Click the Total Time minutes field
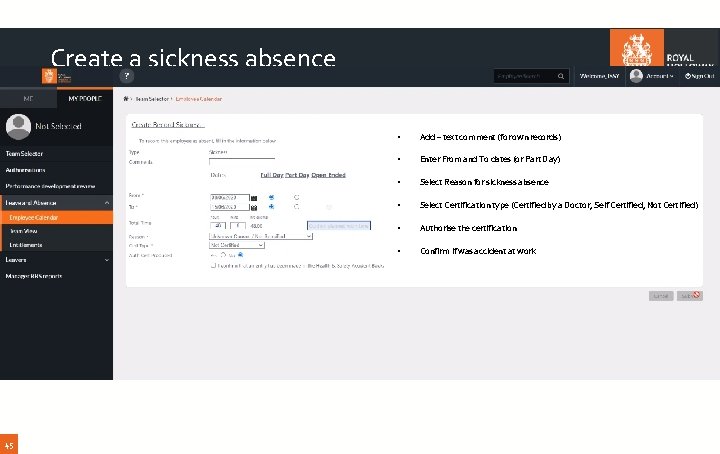Image resolution: width=720 pixels, height=454 pixels. click(x=238, y=226)
